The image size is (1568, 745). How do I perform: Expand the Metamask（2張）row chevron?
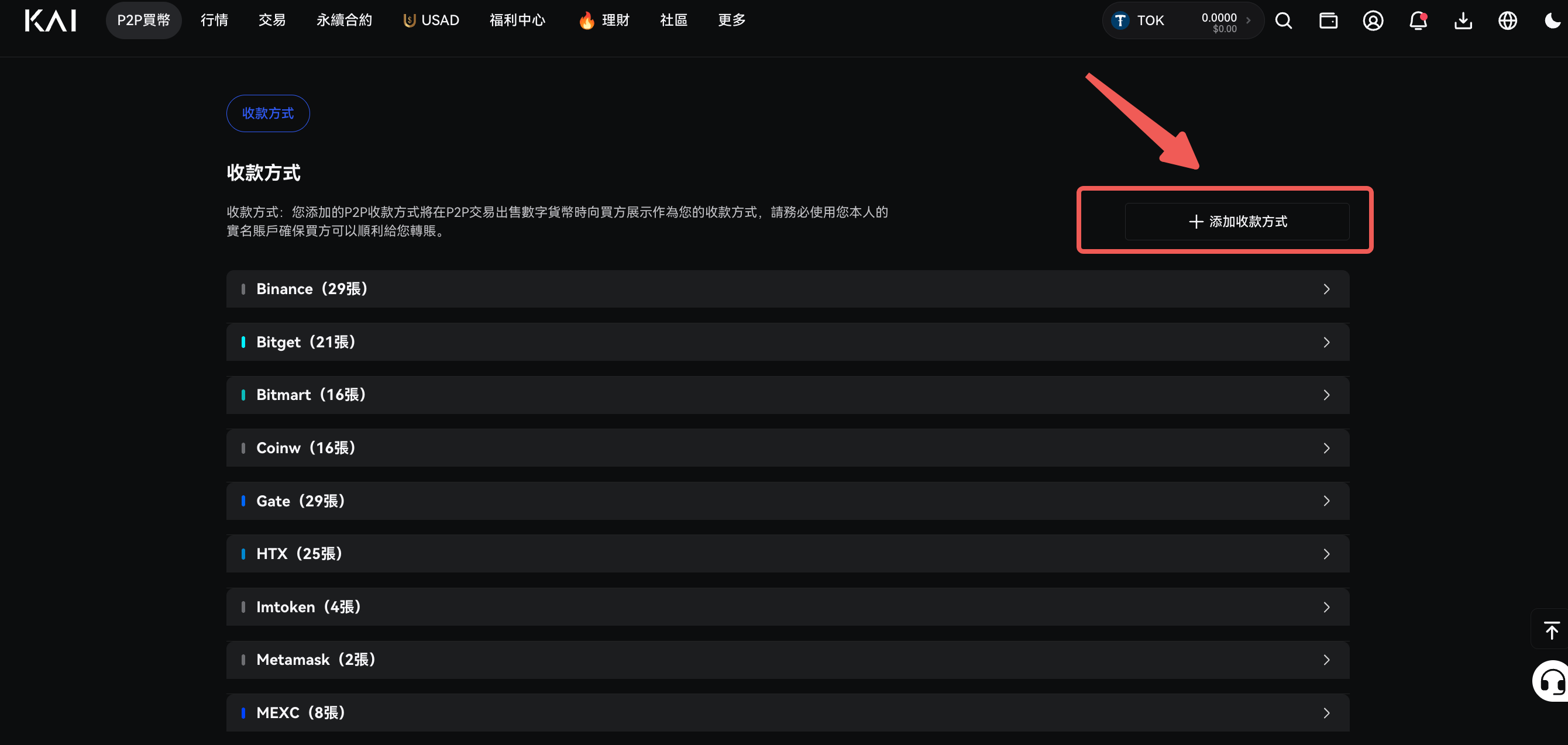1326,660
